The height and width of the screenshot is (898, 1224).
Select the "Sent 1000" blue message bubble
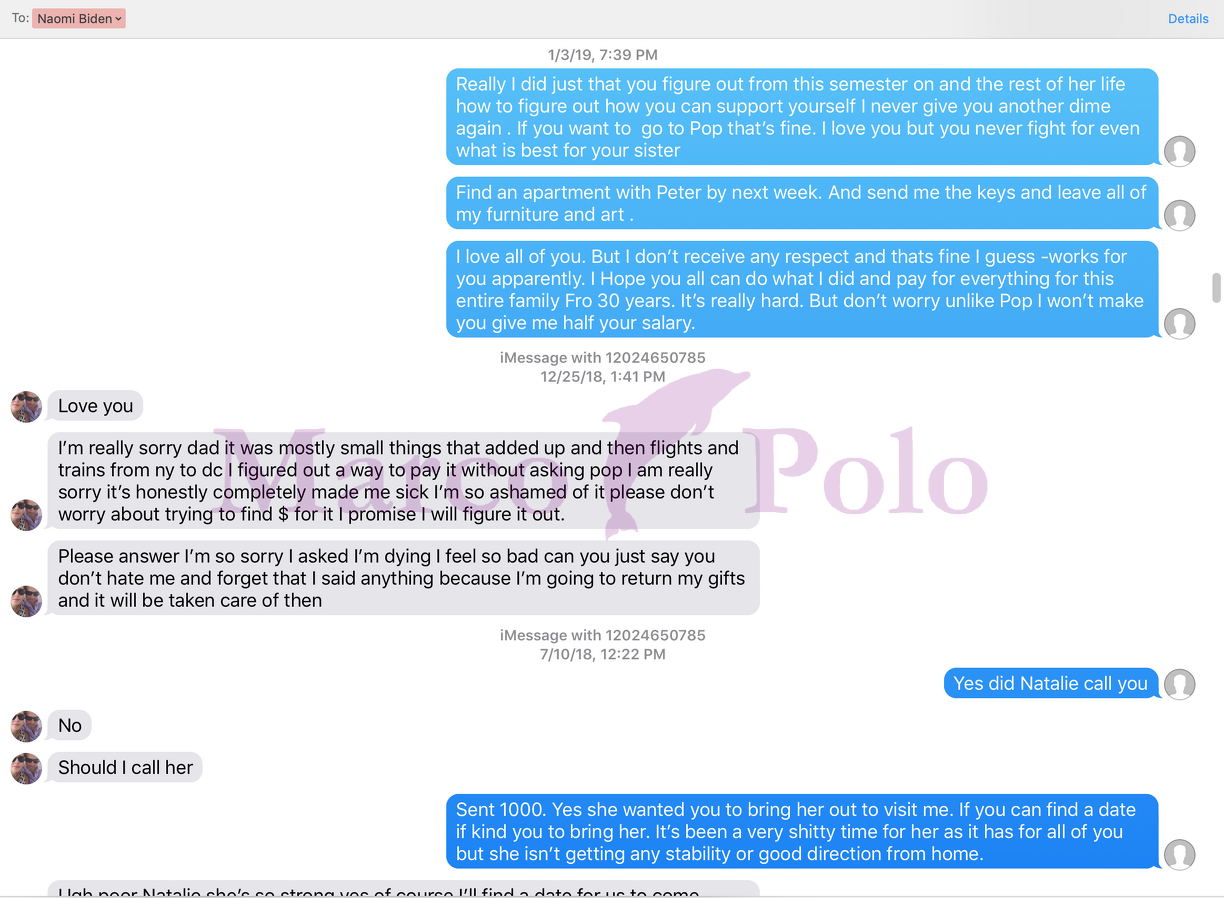point(802,832)
